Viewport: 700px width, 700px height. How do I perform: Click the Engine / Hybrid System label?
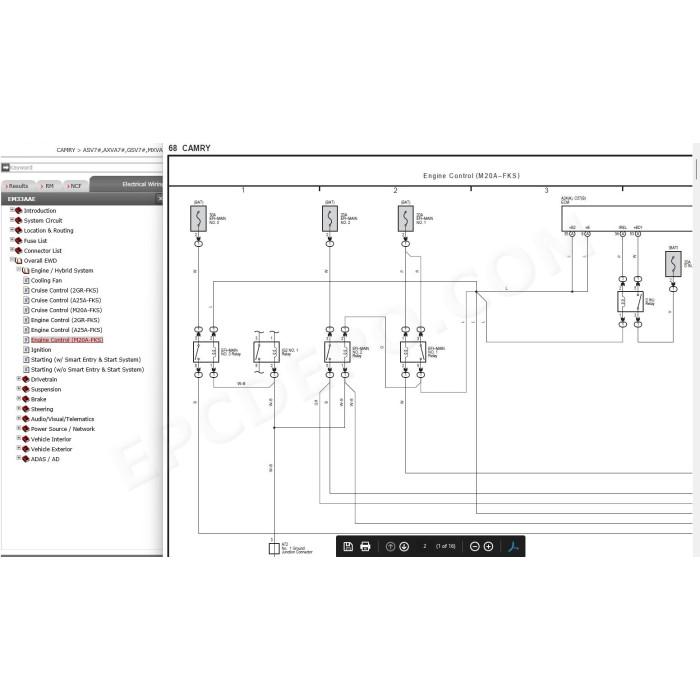[x=62, y=271]
